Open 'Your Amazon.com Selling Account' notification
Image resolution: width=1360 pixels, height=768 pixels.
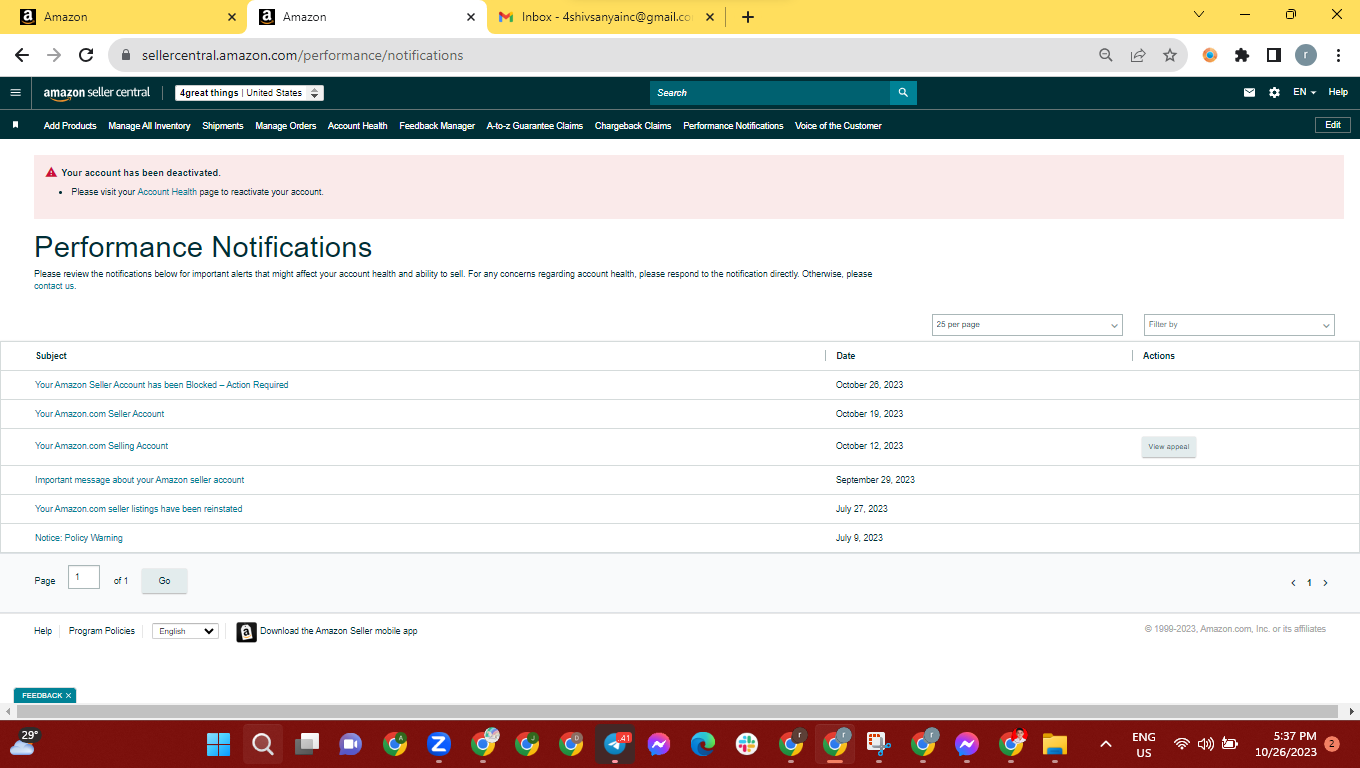click(x=102, y=446)
